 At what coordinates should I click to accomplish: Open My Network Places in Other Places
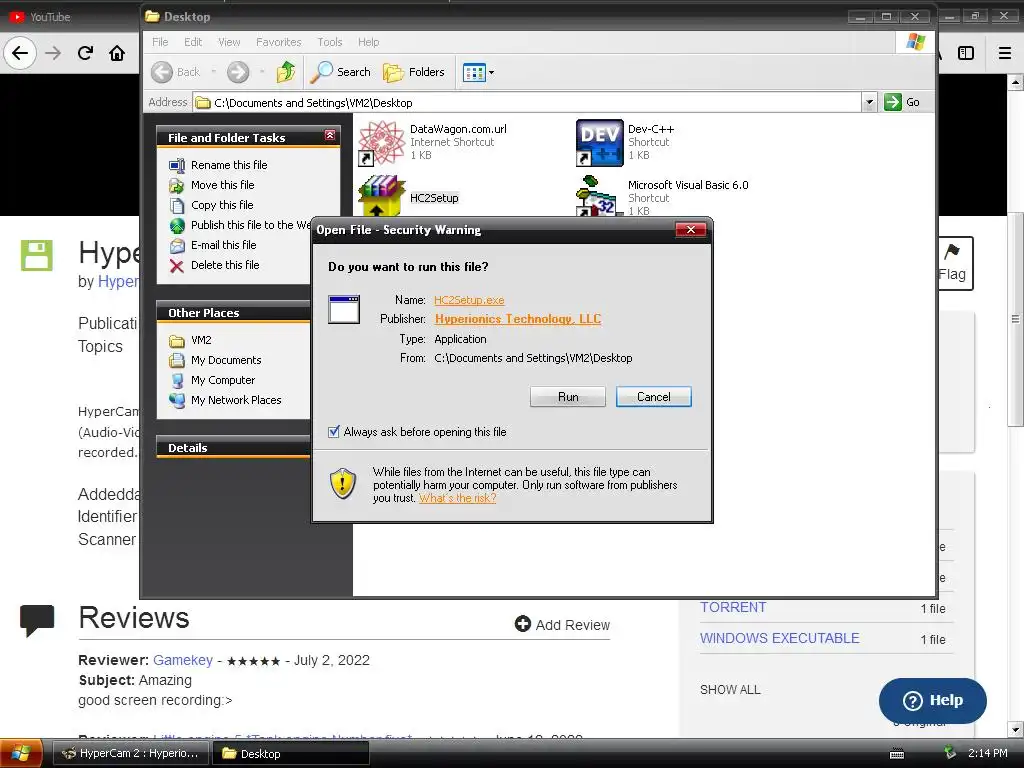coord(236,400)
